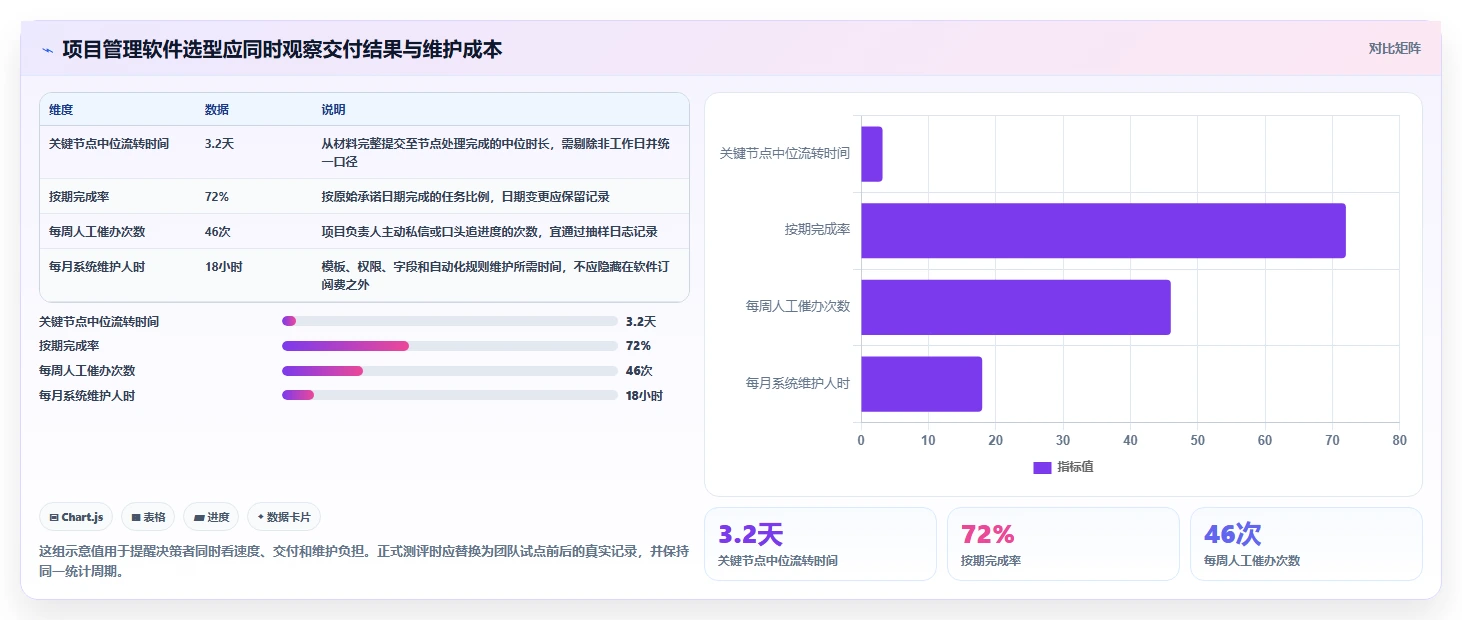The image size is (1462, 620).
Task: Click the 3.2天 table cell
Action: [219, 144]
